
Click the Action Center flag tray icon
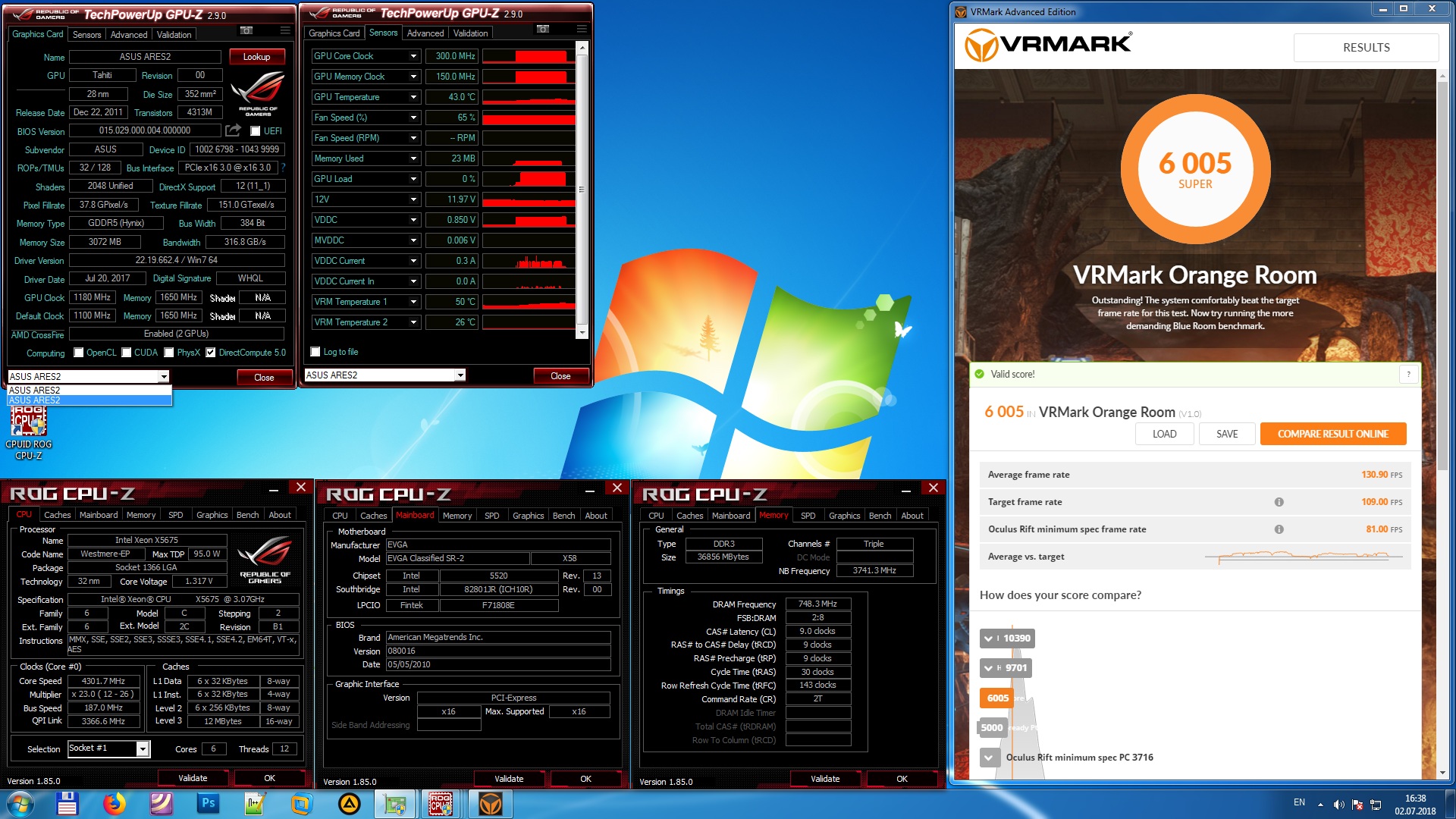1357,805
